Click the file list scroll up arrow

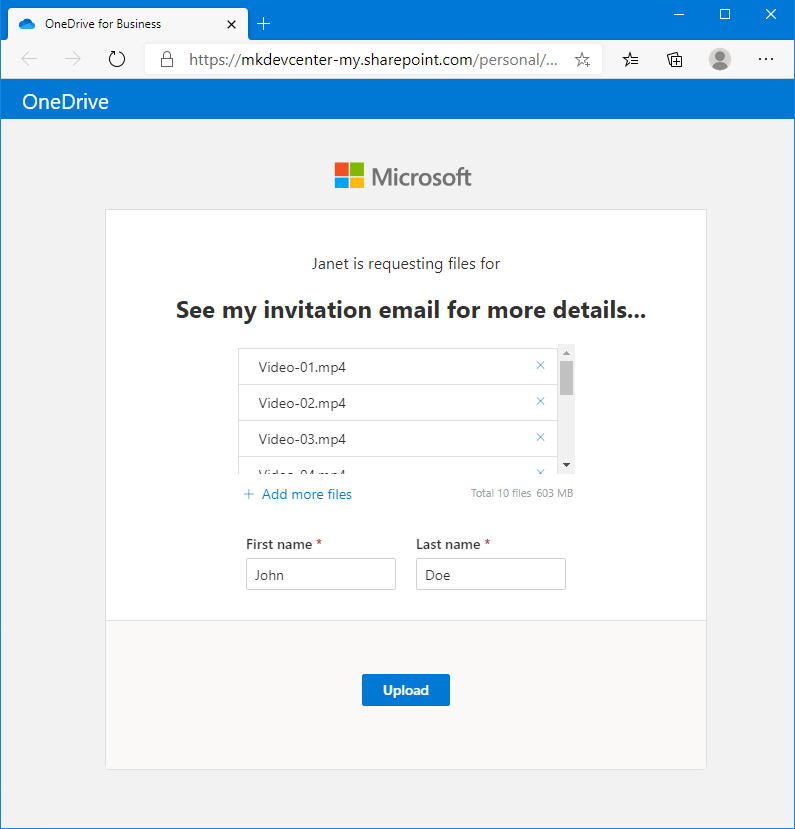click(566, 353)
